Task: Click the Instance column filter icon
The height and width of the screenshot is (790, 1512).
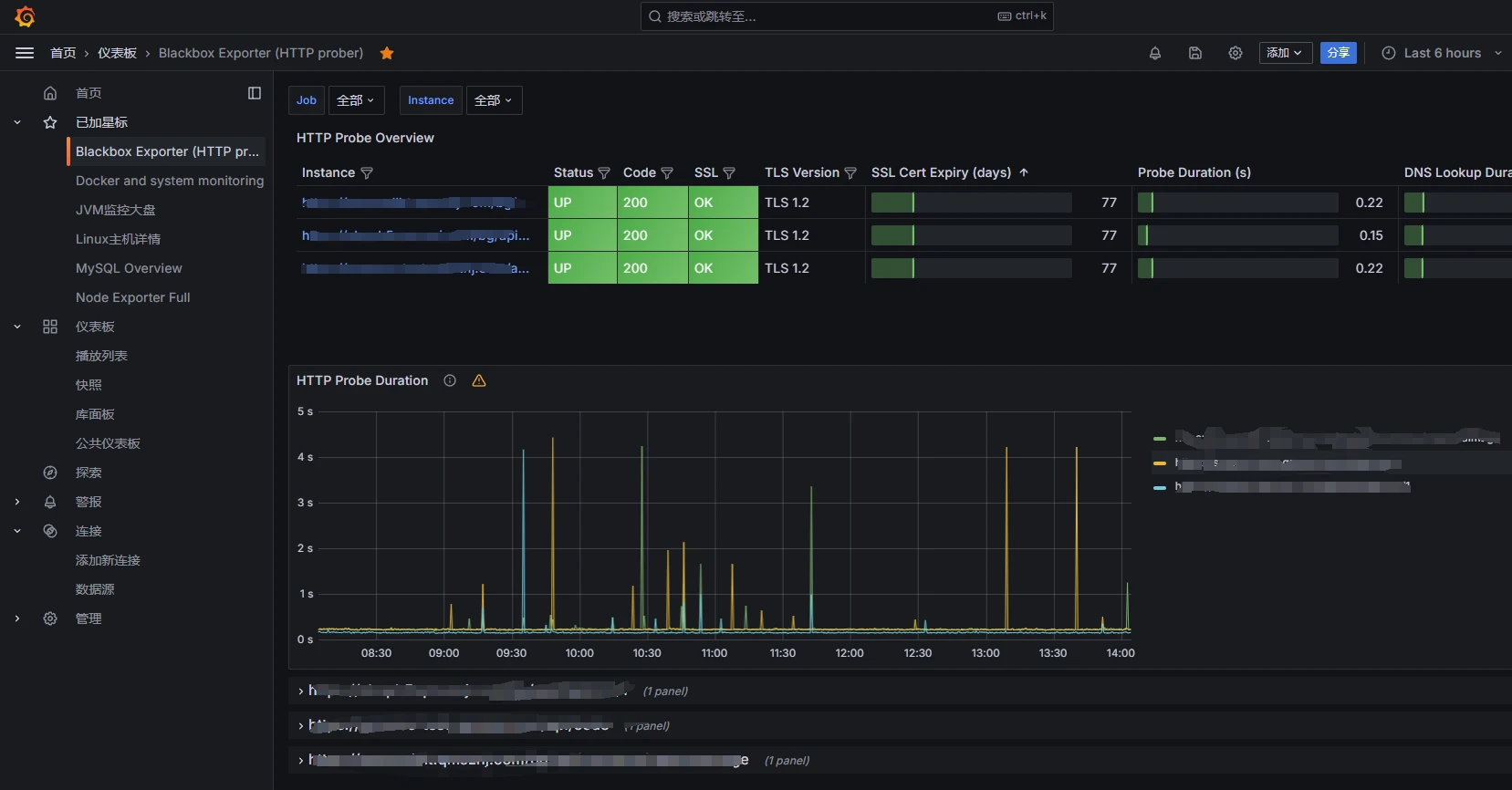Action: coord(367,173)
